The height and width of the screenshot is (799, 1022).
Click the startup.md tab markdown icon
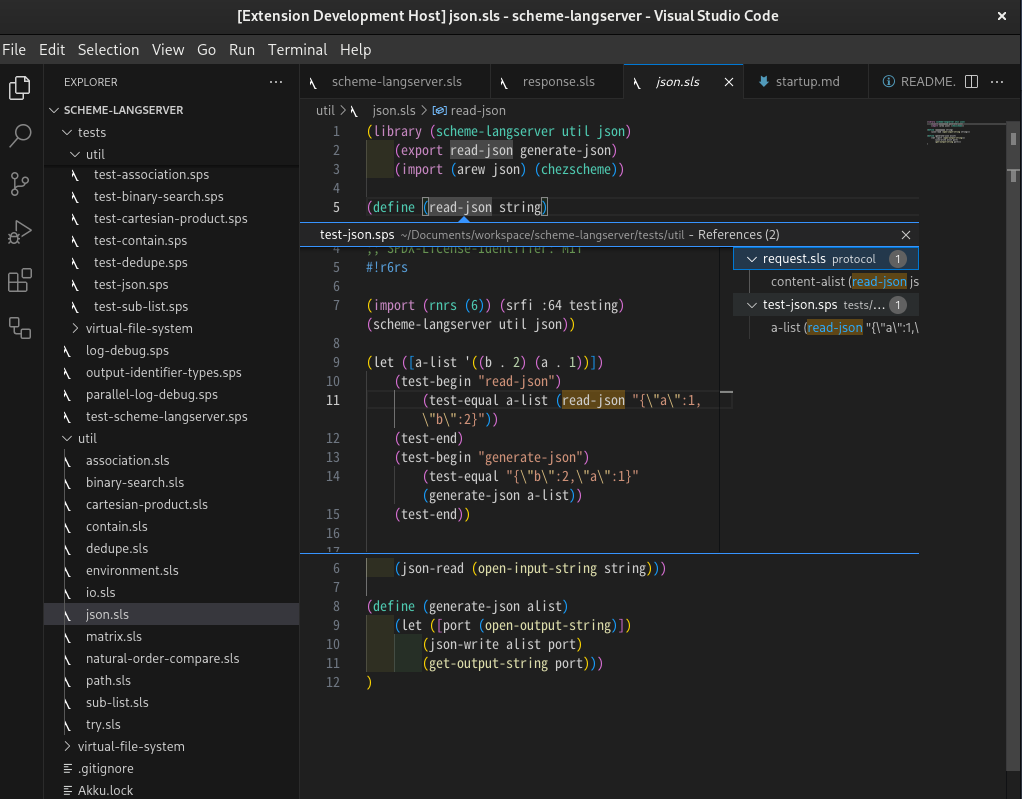tap(763, 81)
